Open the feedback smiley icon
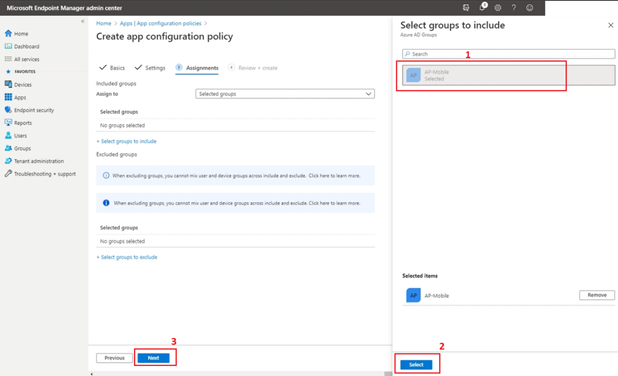 pyautogui.click(x=530, y=7)
